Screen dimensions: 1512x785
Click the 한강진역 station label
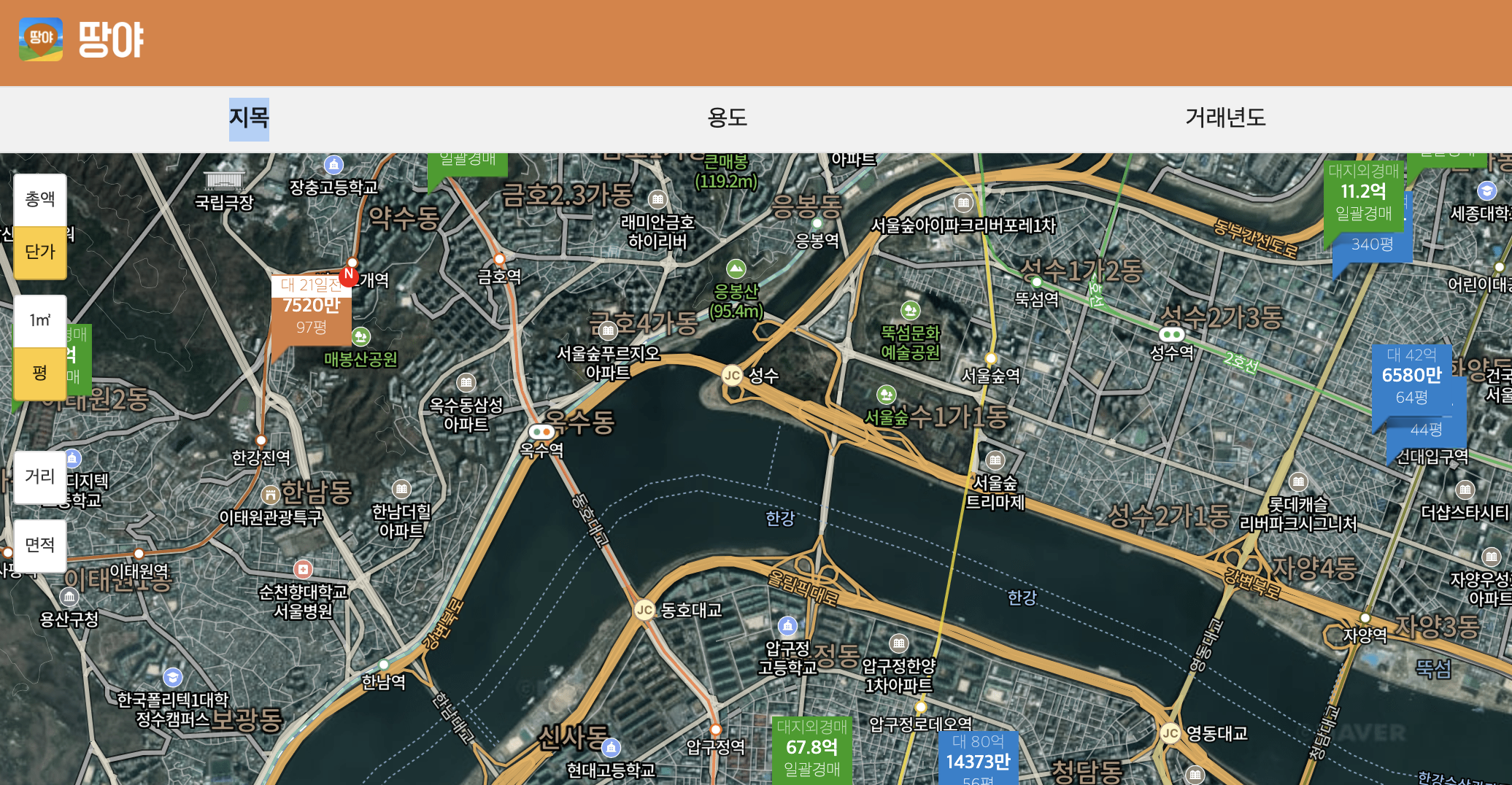(261, 458)
